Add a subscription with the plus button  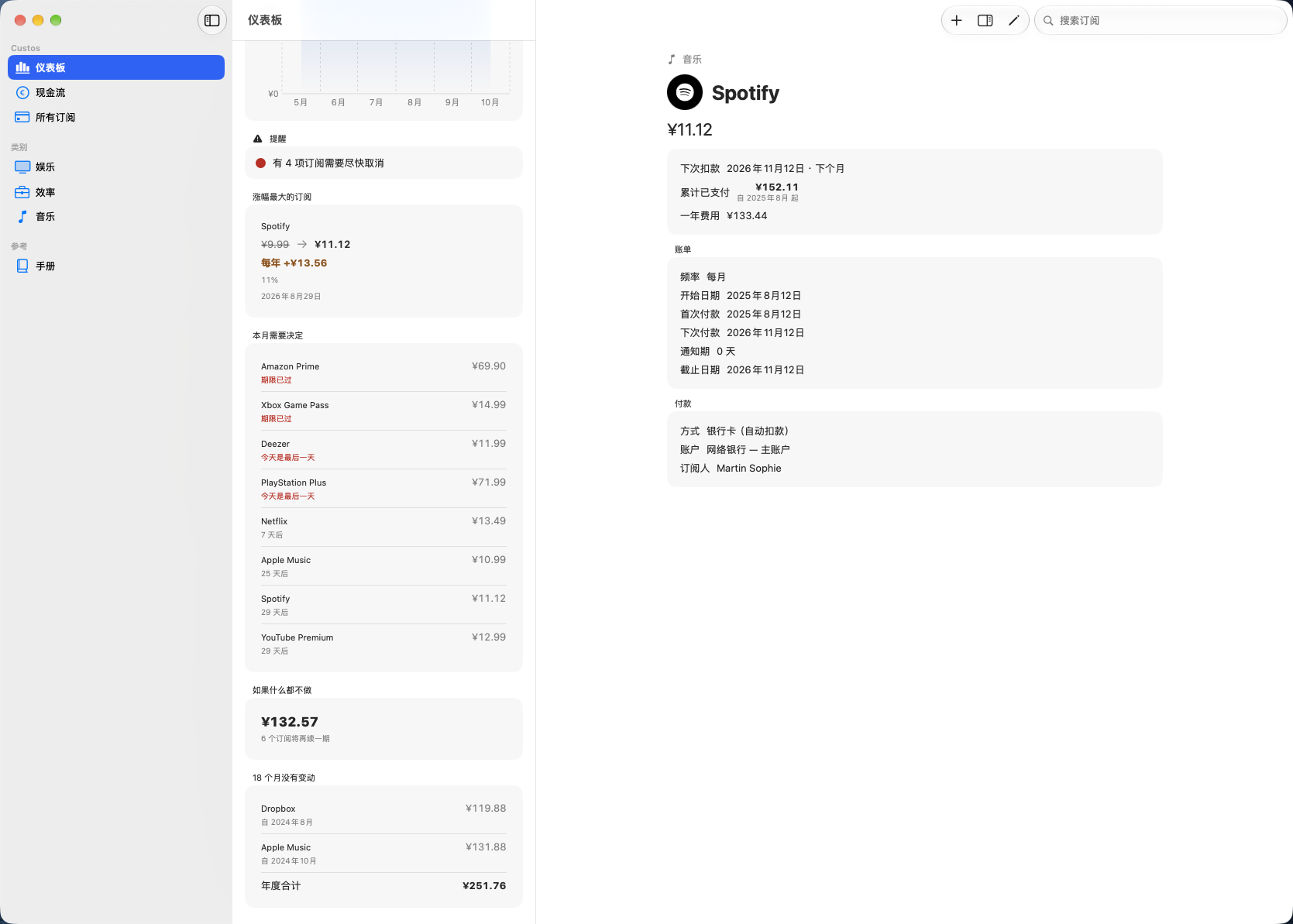click(957, 20)
